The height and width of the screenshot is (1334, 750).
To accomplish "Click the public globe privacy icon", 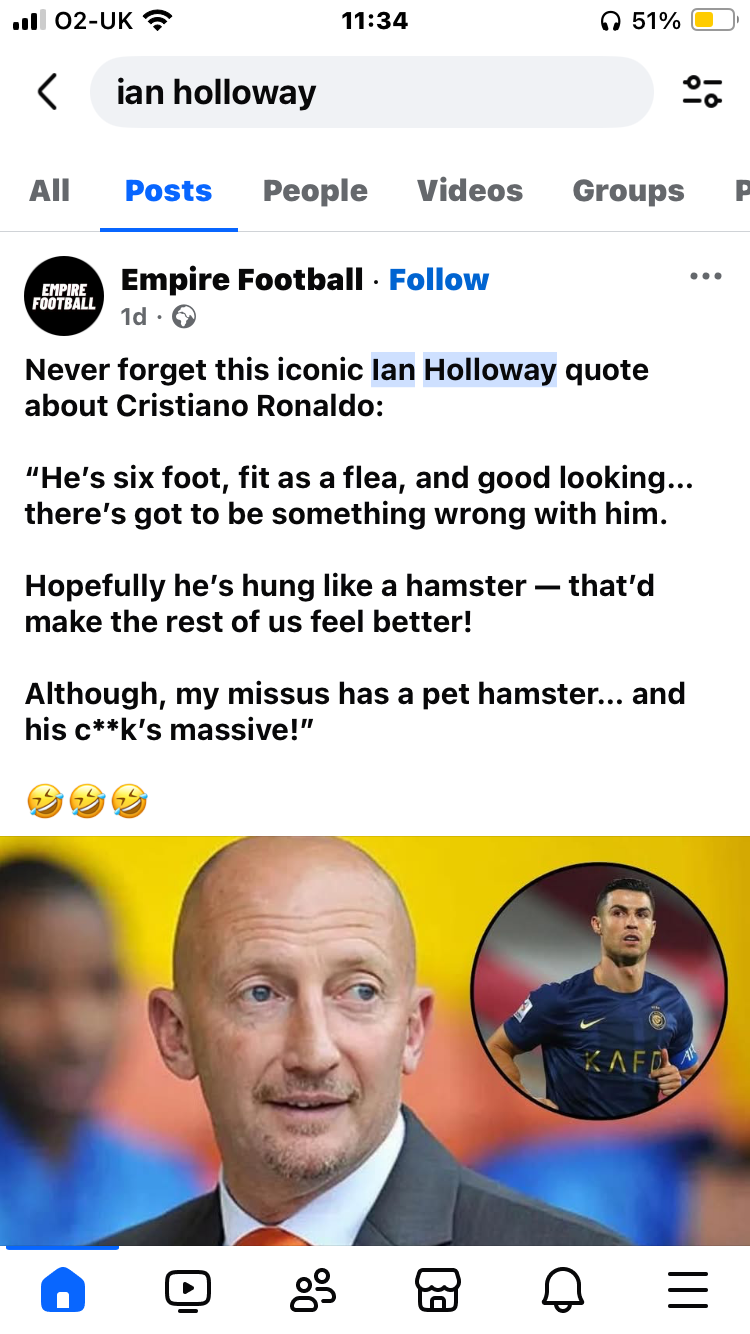I will coord(184,317).
